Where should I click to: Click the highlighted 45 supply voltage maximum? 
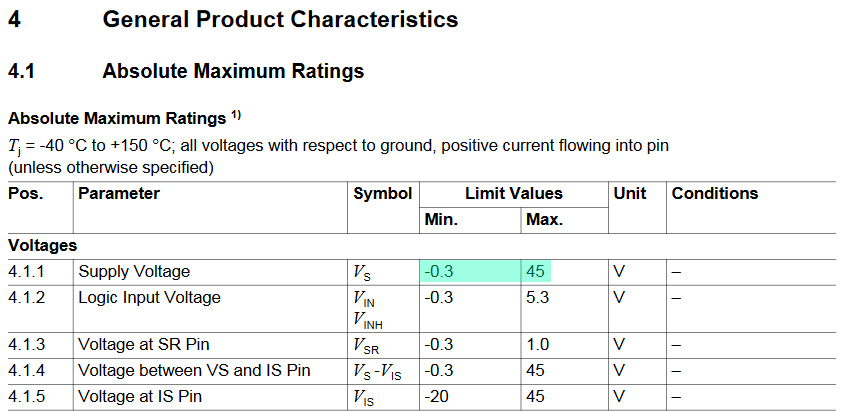point(536,271)
